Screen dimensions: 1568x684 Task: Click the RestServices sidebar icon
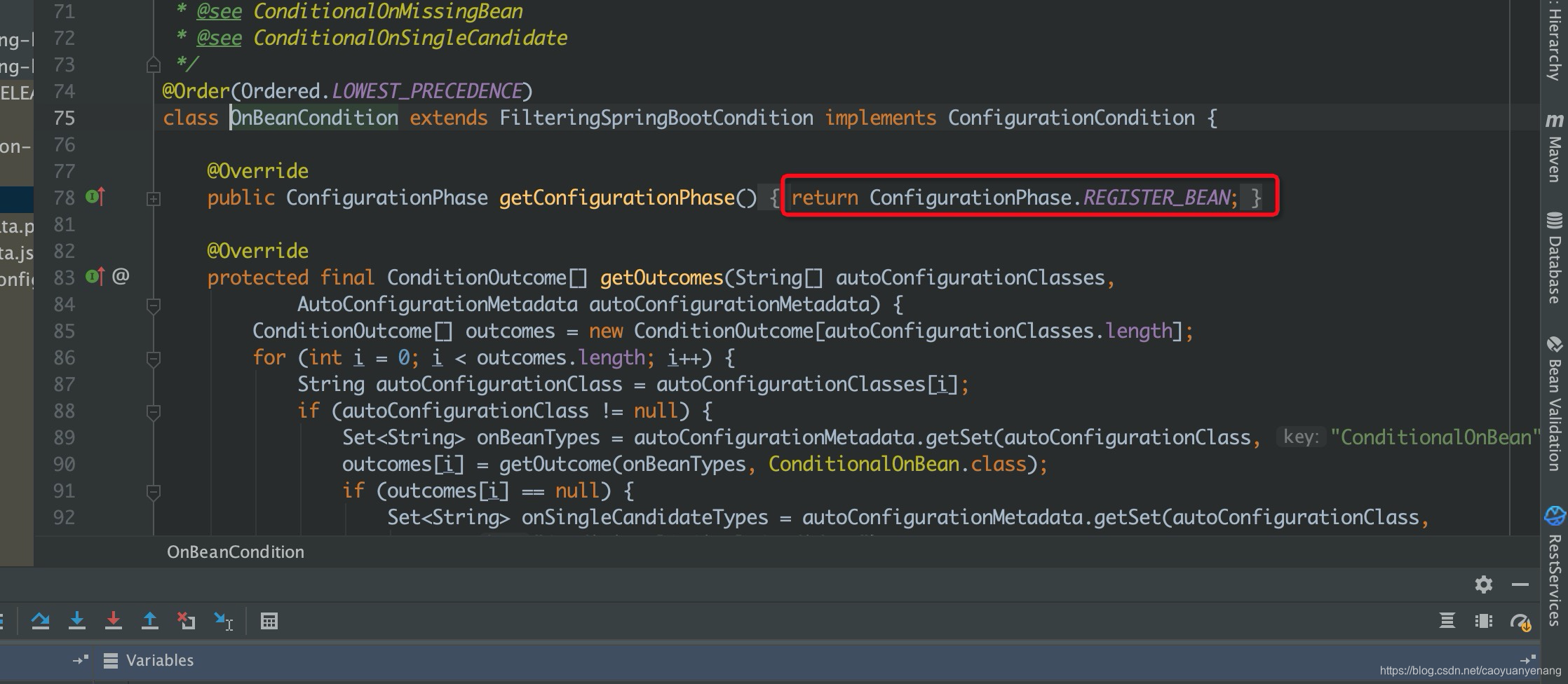click(1555, 517)
